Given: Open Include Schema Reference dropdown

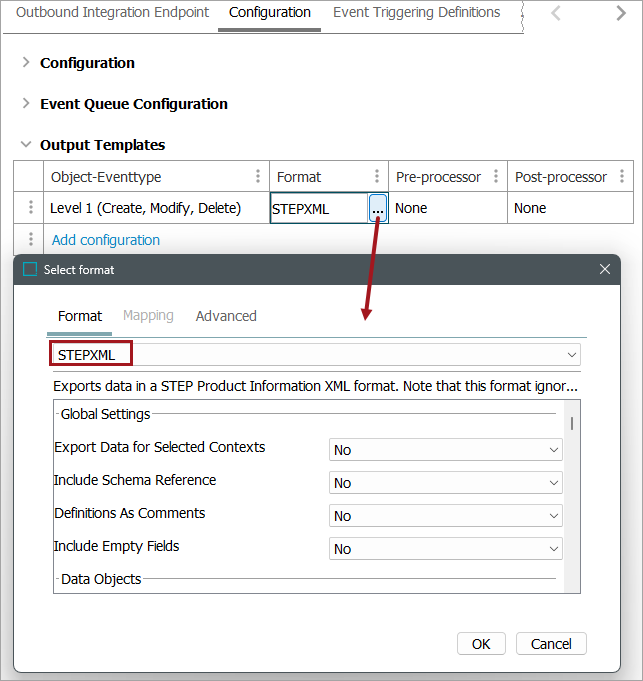Looking at the screenshot, I should (x=446, y=483).
